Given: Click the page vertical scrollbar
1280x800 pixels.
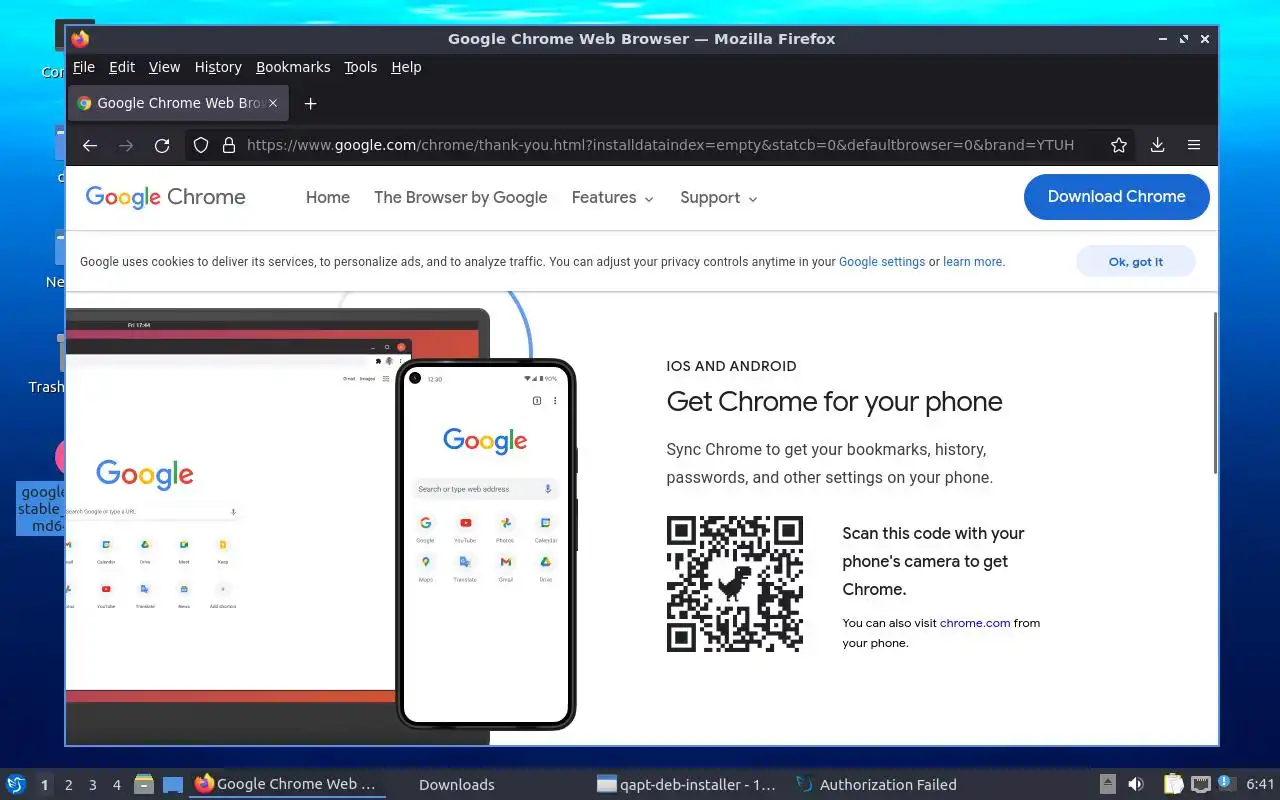Looking at the screenshot, I should tap(1215, 392).
